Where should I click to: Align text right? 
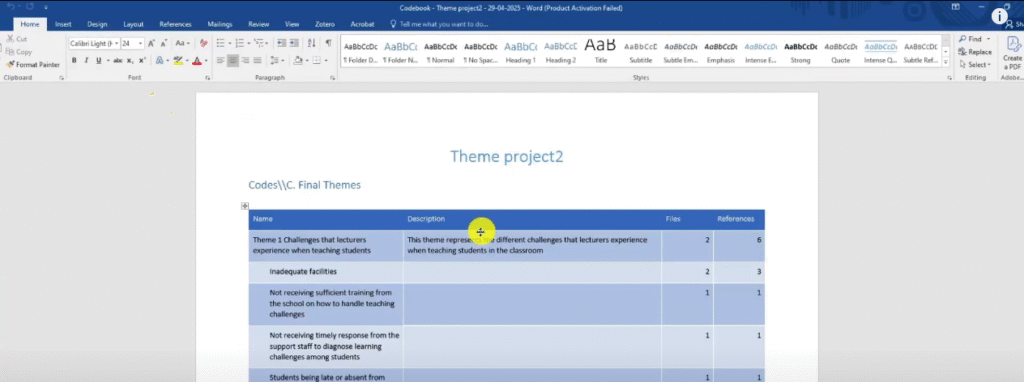click(x=245, y=61)
